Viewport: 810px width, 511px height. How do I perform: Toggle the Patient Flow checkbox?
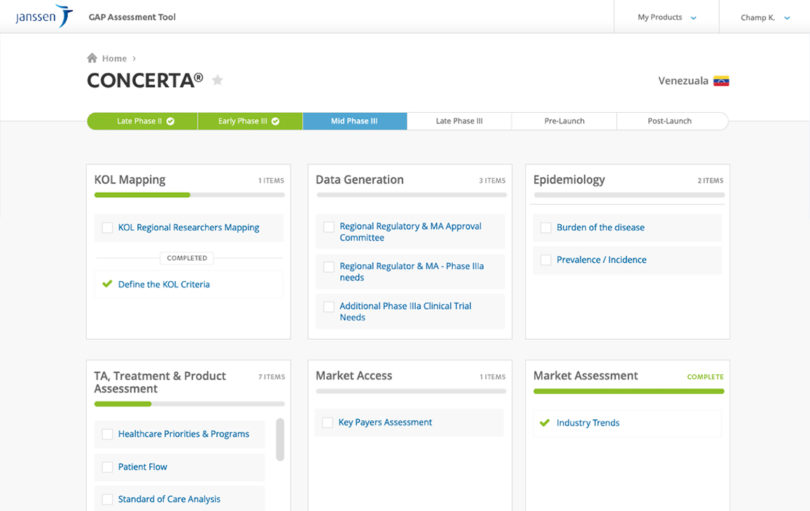(107, 467)
